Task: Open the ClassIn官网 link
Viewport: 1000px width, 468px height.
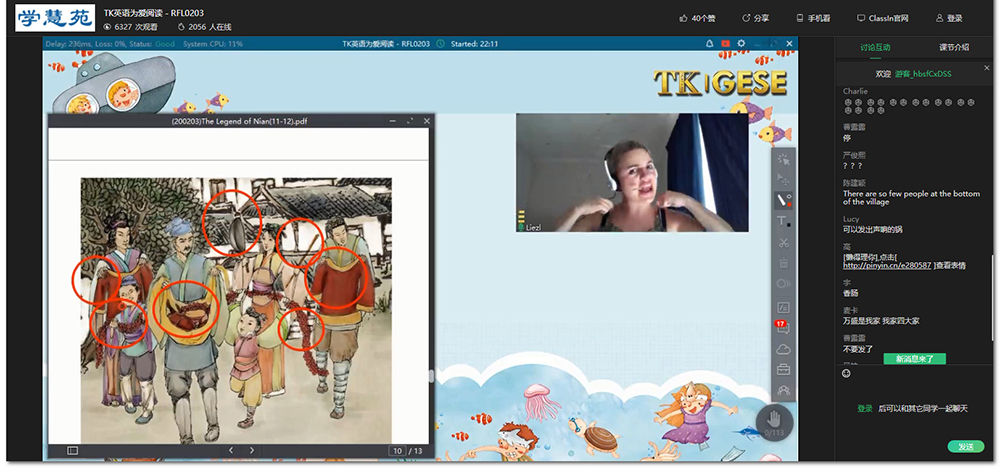Action: click(x=883, y=18)
